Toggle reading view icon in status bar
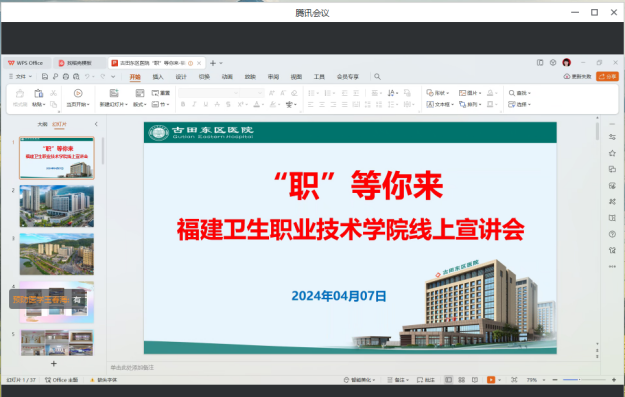 (x=475, y=380)
